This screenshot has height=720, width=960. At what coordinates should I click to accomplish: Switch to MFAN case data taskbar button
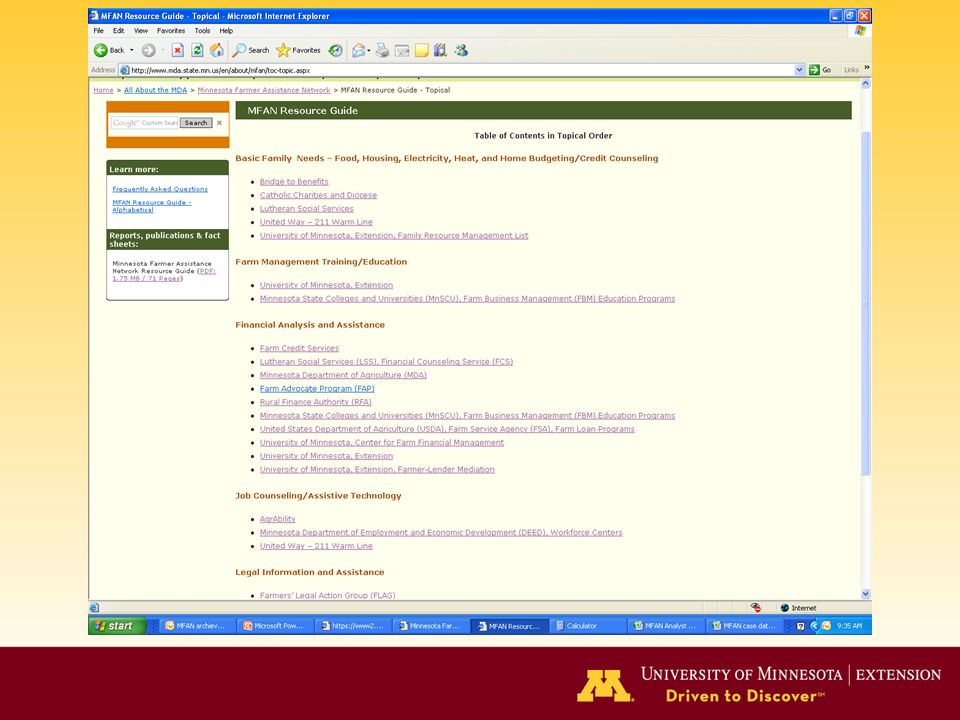click(744, 626)
